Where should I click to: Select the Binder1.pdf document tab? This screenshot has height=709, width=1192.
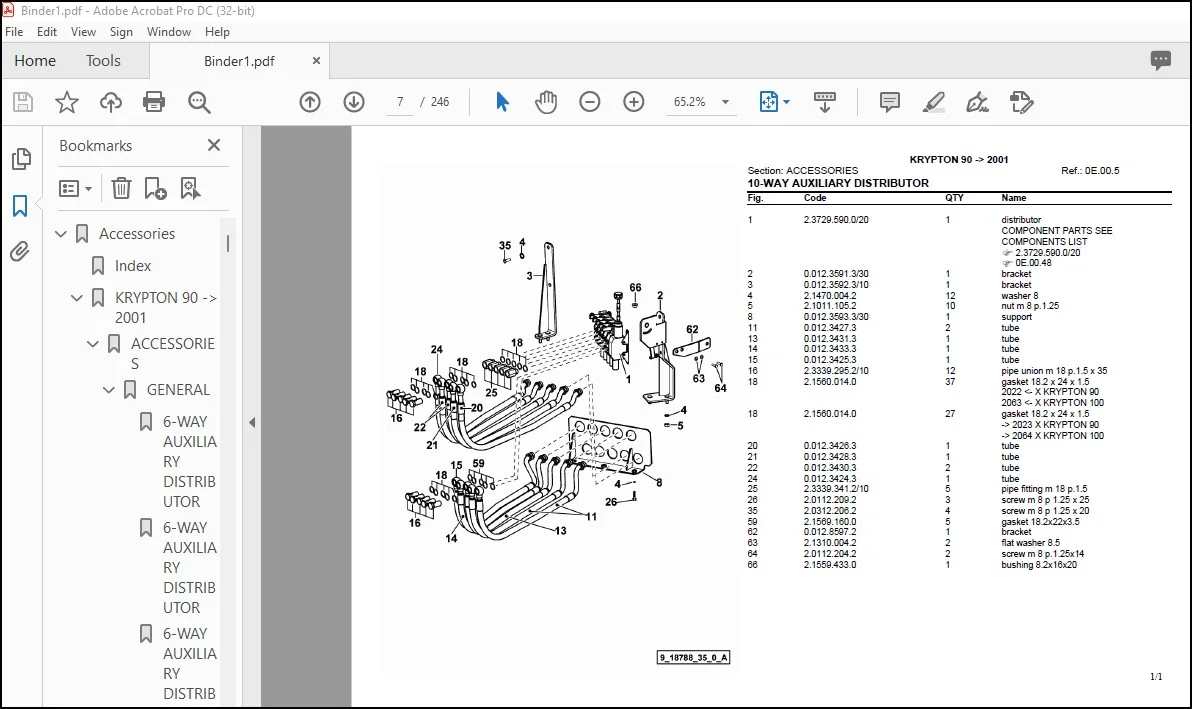coord(239,62)
